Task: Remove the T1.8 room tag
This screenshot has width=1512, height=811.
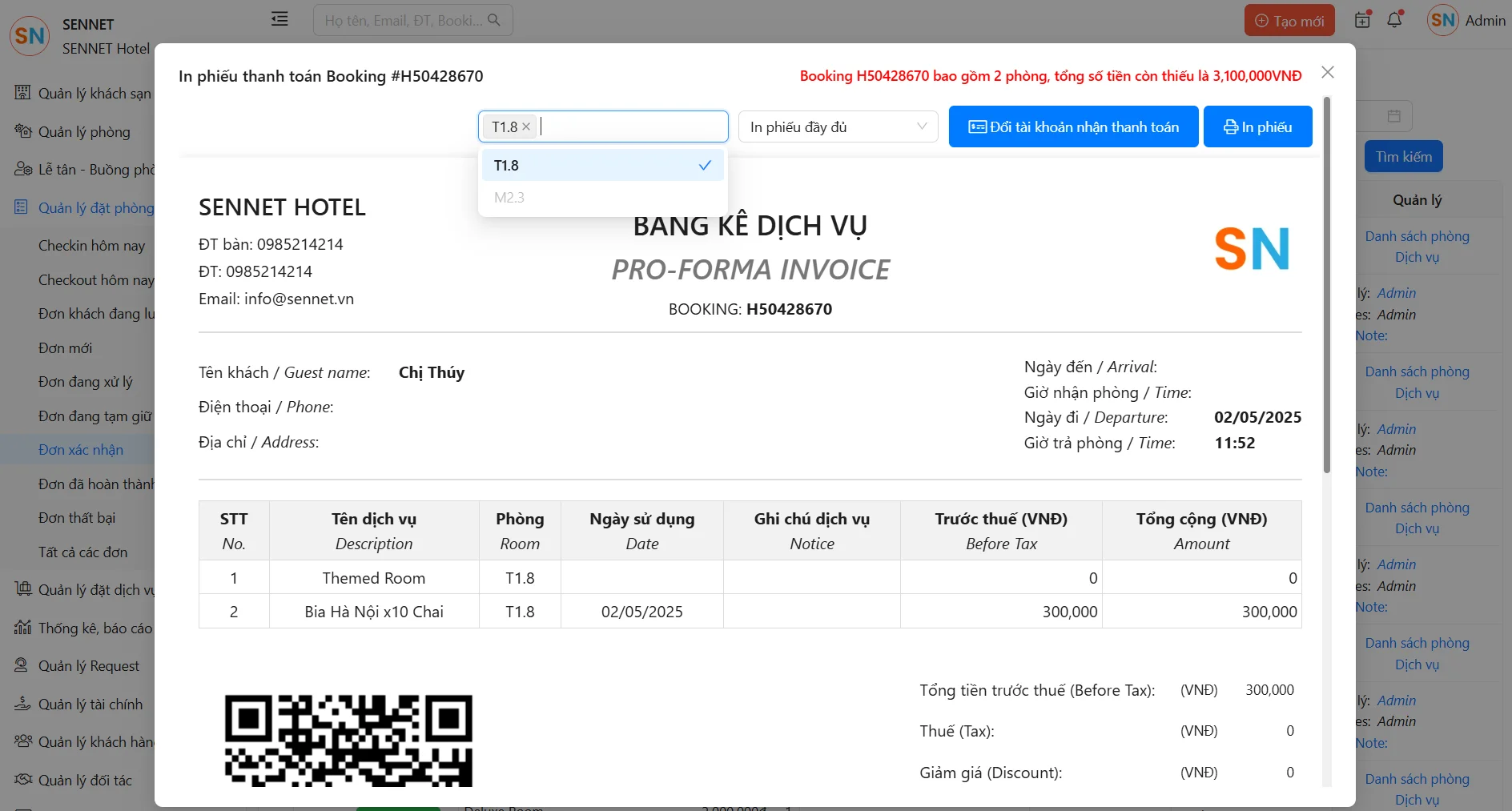Action: pyautogui.click(x=526, y=127)
